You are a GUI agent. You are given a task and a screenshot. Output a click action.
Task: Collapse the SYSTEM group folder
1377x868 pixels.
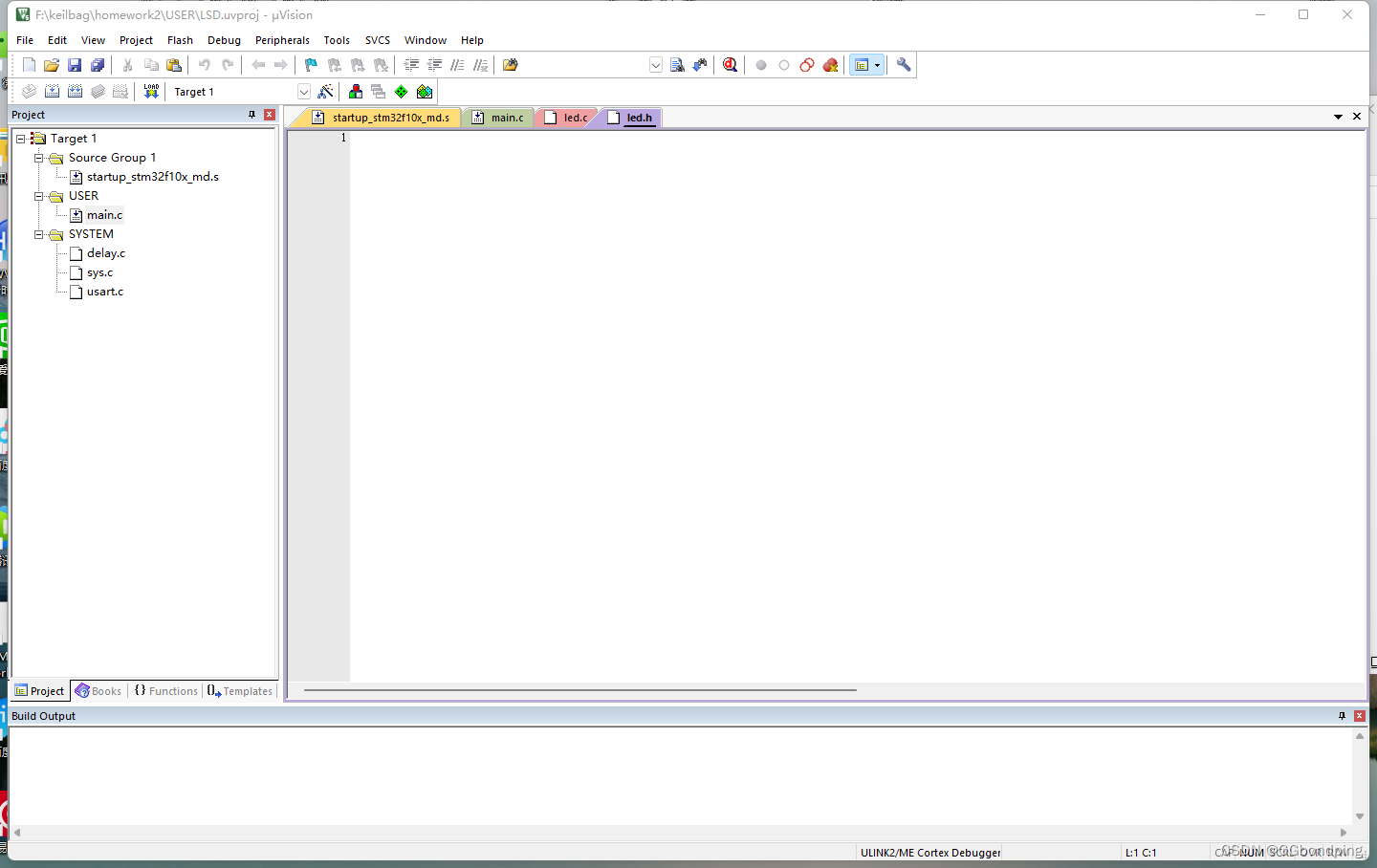(x=38, y=234)
